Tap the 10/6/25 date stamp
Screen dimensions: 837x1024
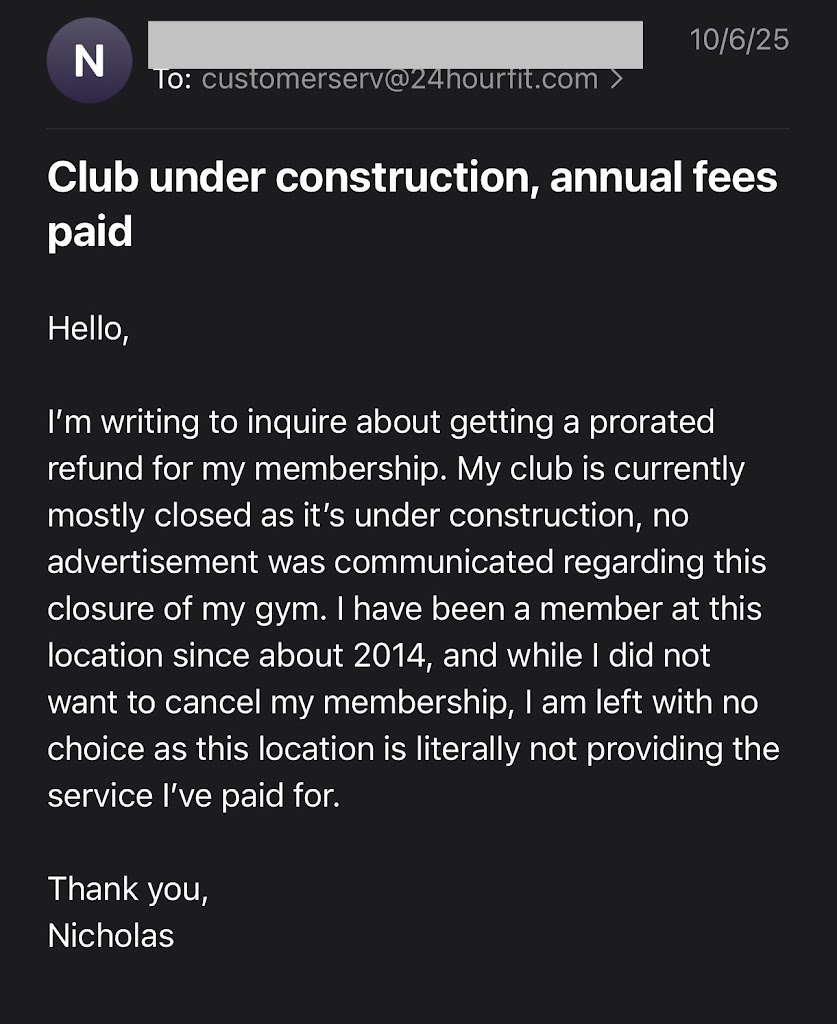click(x=739, y=40)
